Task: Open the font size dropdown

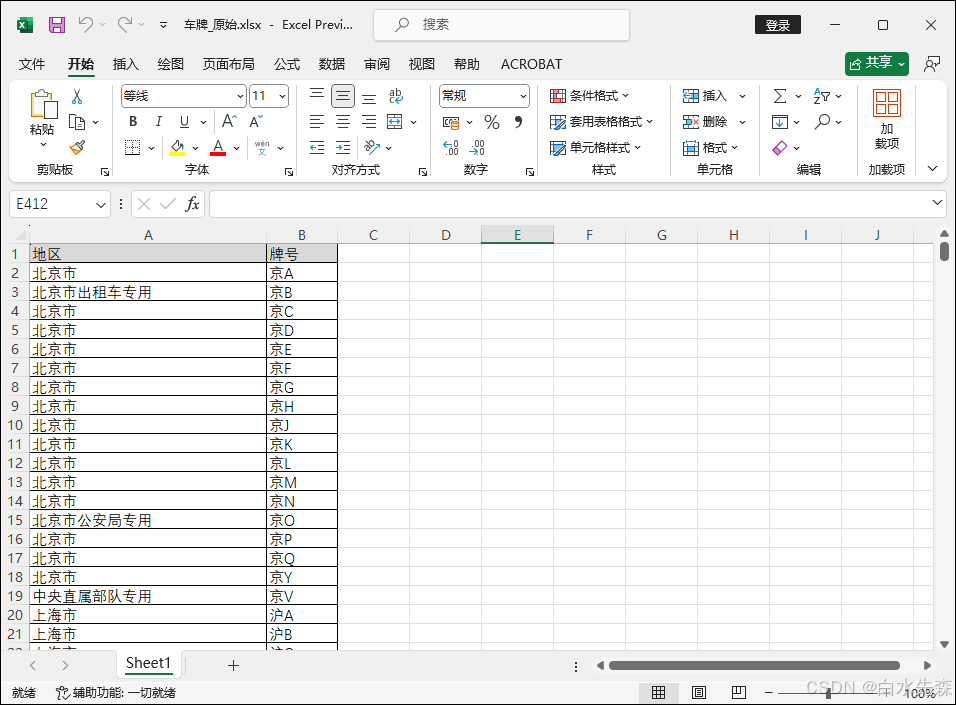Action: (x=282, y=96)
